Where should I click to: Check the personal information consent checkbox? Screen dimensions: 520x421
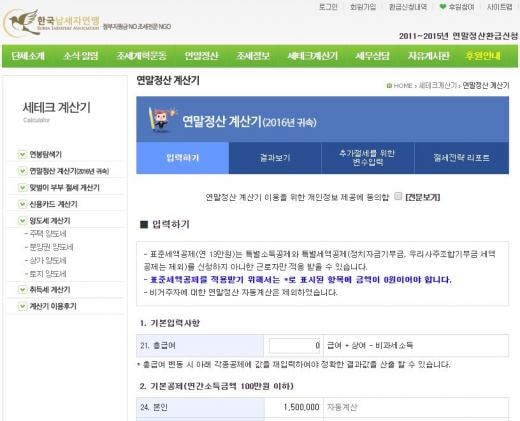point(398,196)
